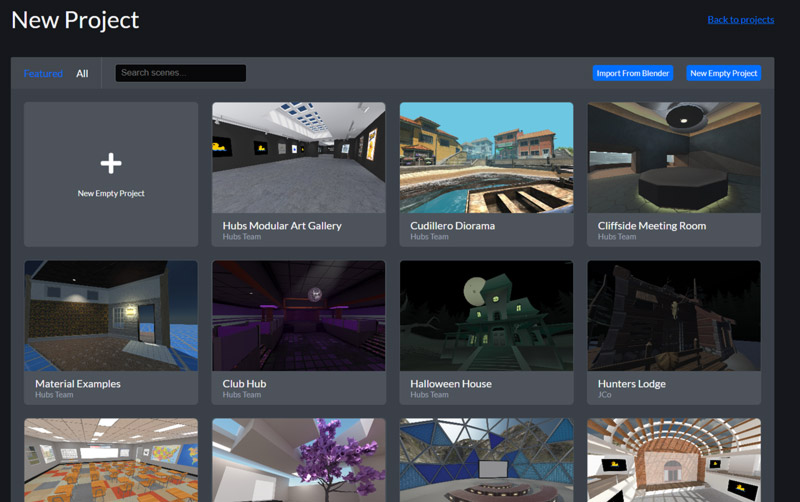Image resolution: width=800 pixels, height=502 pixels.
Task: Open the Cliffside Meeting Room thumbnail
Action: coord(674,158)
